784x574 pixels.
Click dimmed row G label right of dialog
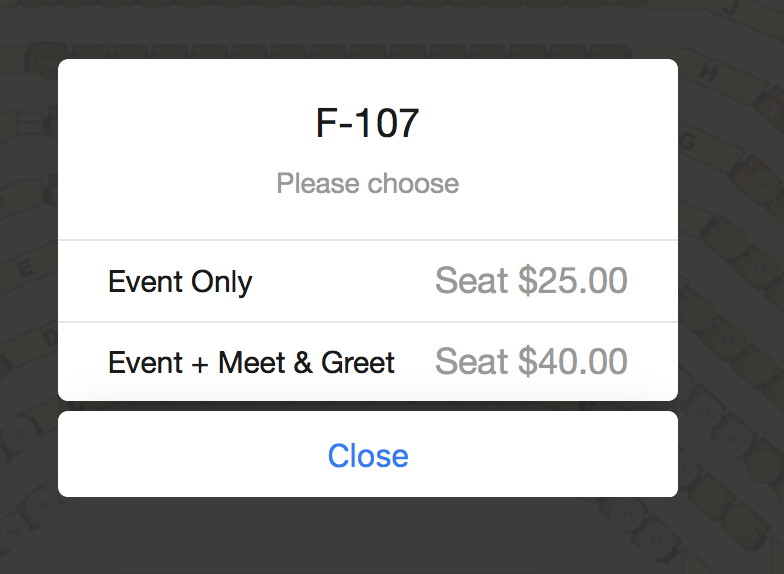(x=689, y=140)
